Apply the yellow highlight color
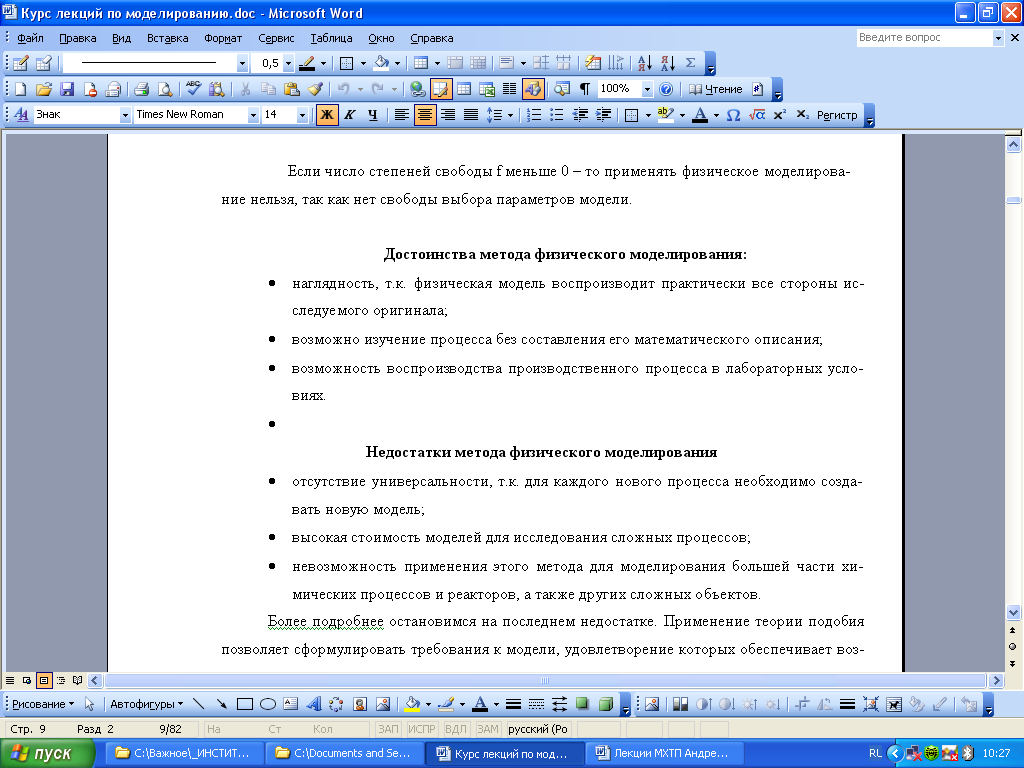The width and height of the screenshot is (1024, 768). coord(665,115)
